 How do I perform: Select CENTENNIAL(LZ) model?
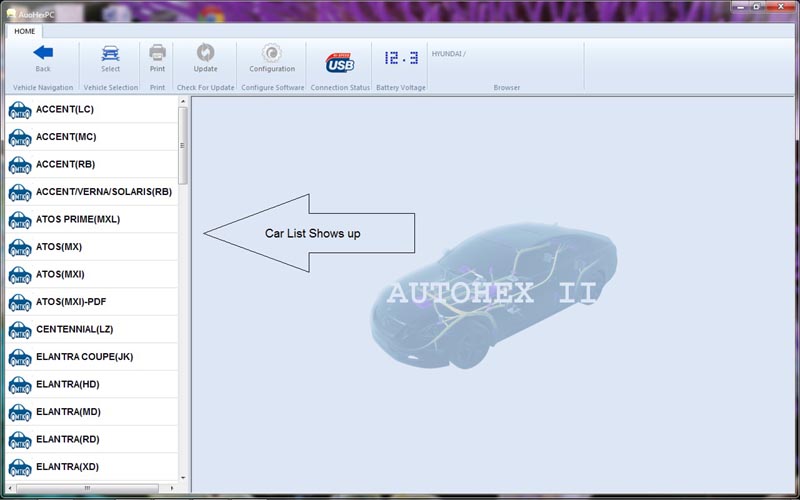[x=74, y=330]
